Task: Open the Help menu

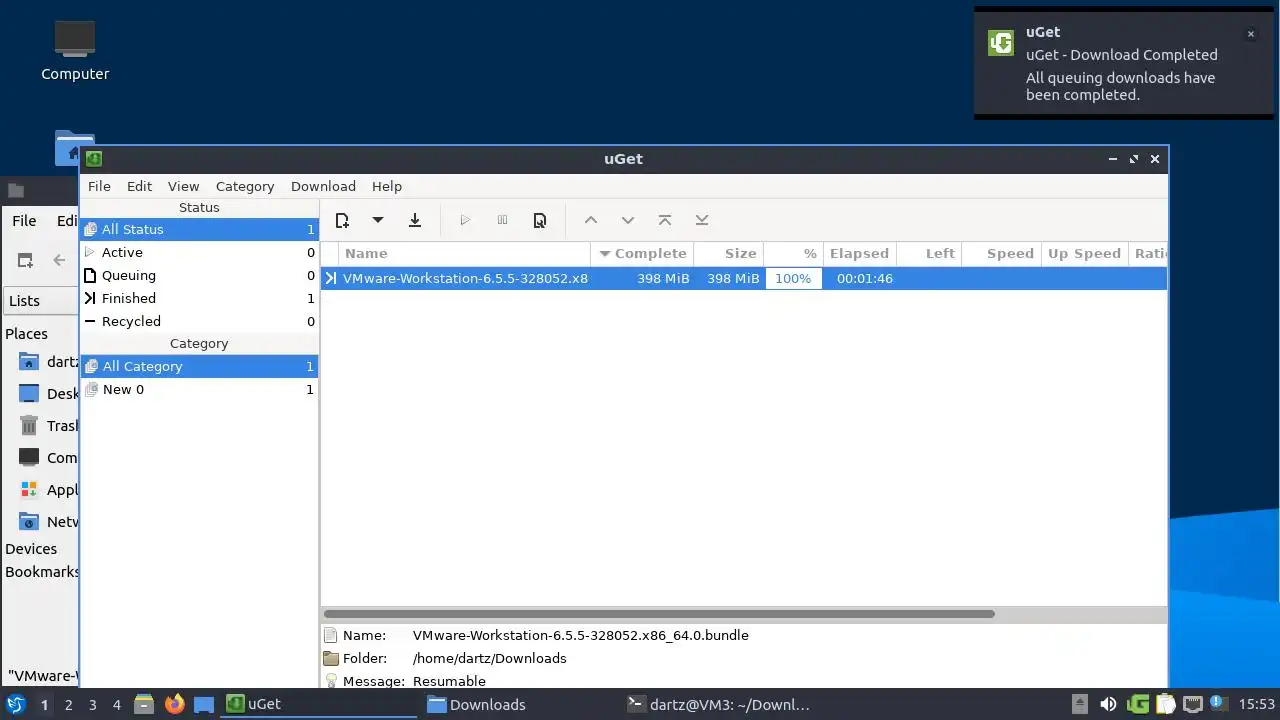Action: click(x=387, y=186)
